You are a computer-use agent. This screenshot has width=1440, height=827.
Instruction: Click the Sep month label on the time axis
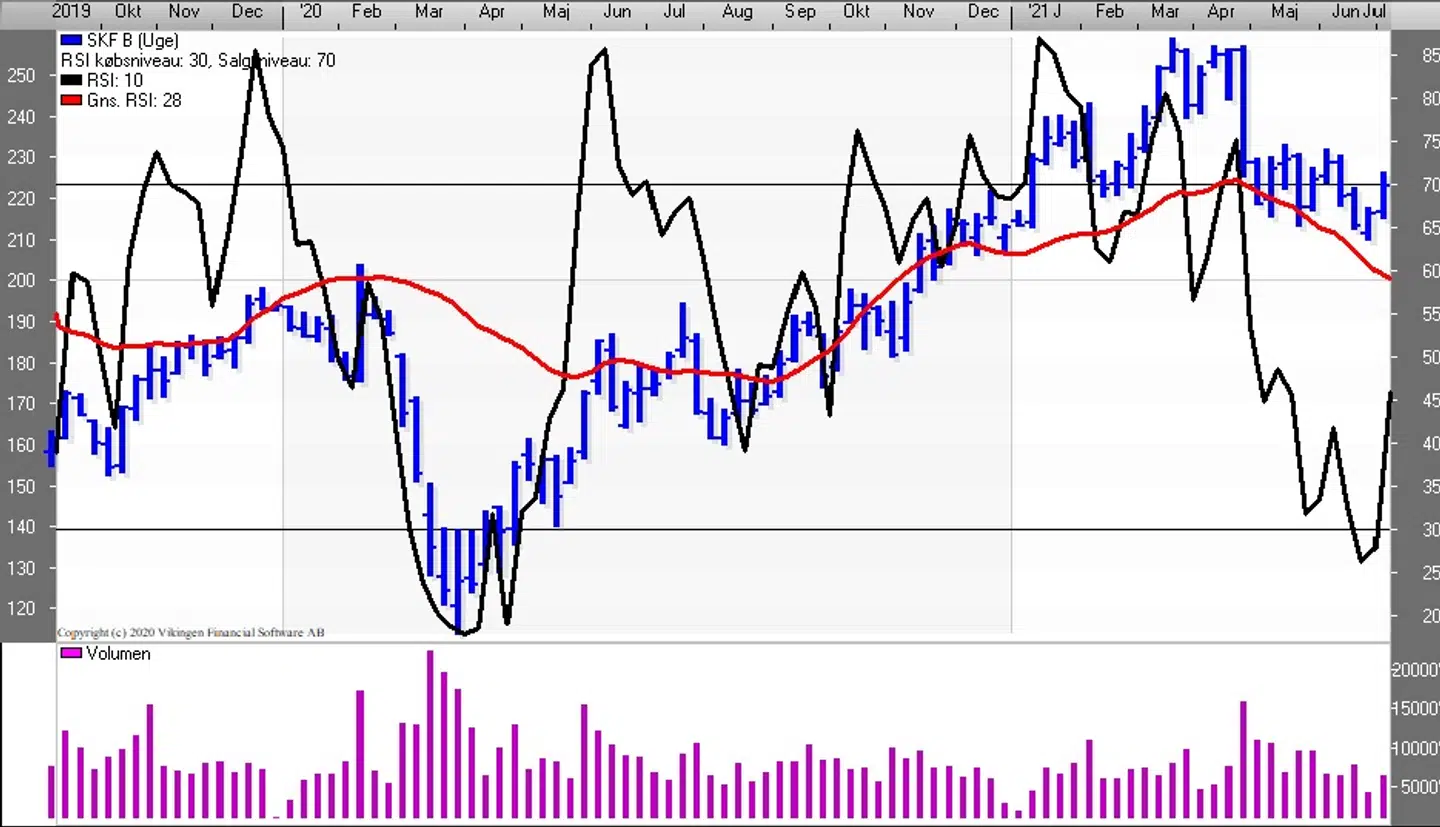pos(800,12)
